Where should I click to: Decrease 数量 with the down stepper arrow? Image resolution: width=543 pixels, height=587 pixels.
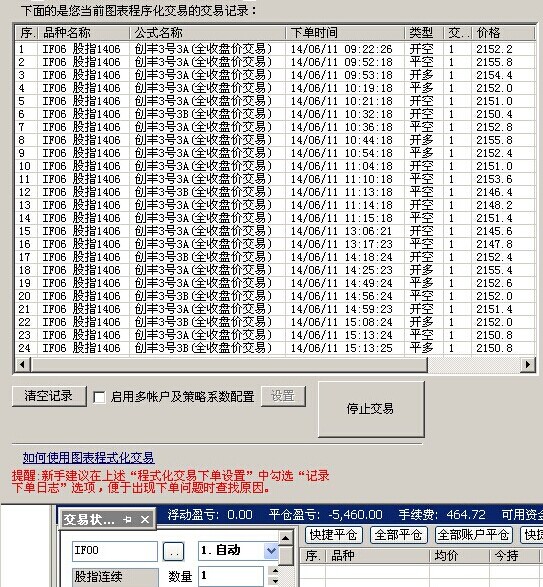[276, 581]
